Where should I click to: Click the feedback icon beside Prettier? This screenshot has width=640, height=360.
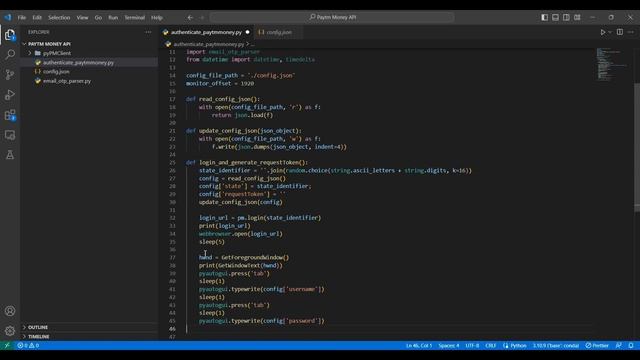[619, 345]
